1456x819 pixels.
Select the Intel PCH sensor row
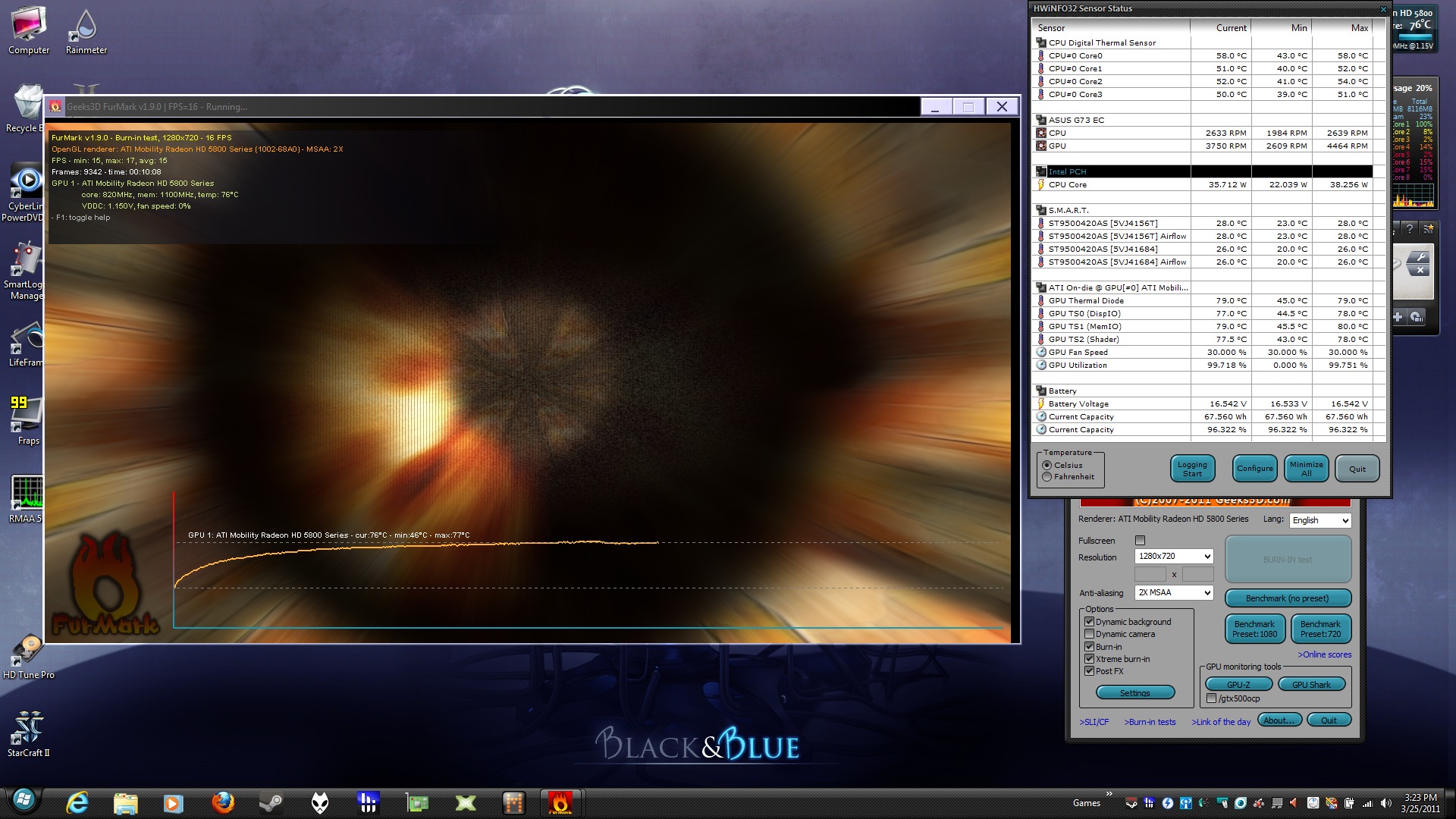coord(1204,171)
